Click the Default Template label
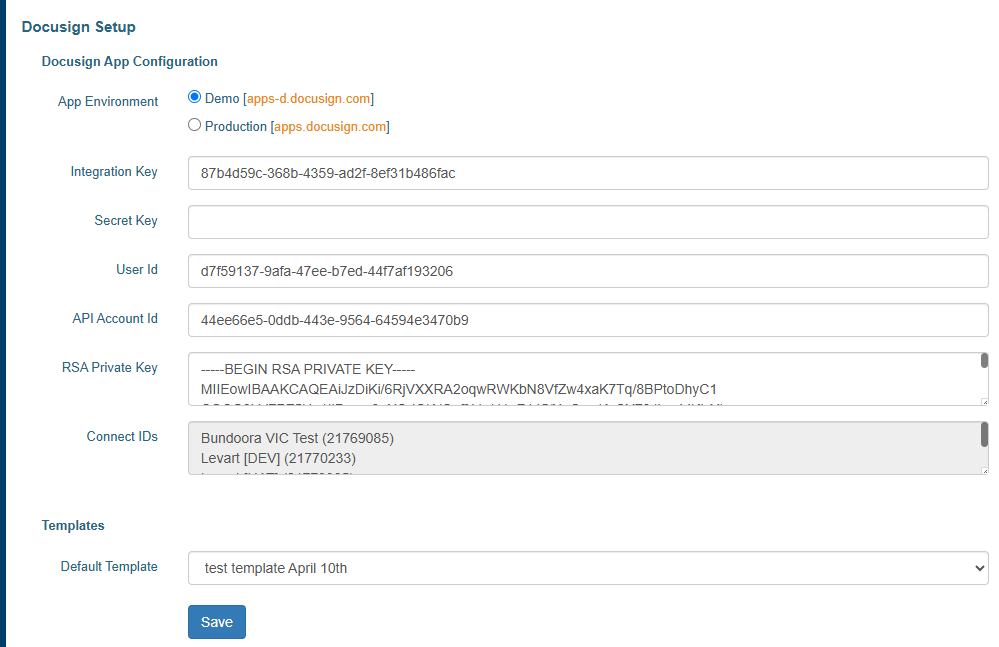Image resolution: width=999 pixels, height=647 pixels. click(109, 567)
